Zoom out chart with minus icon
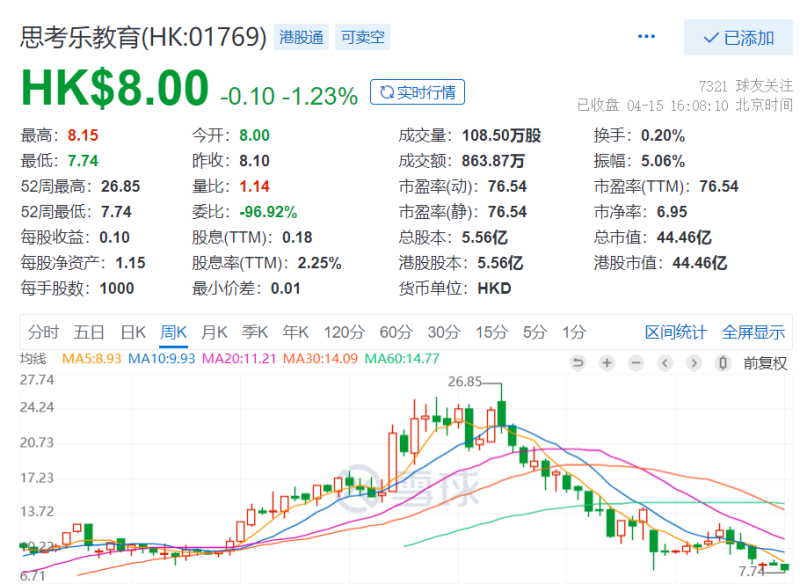Image resolution: width=800 pixels, height=584 pixels. (x=636, y=363)
